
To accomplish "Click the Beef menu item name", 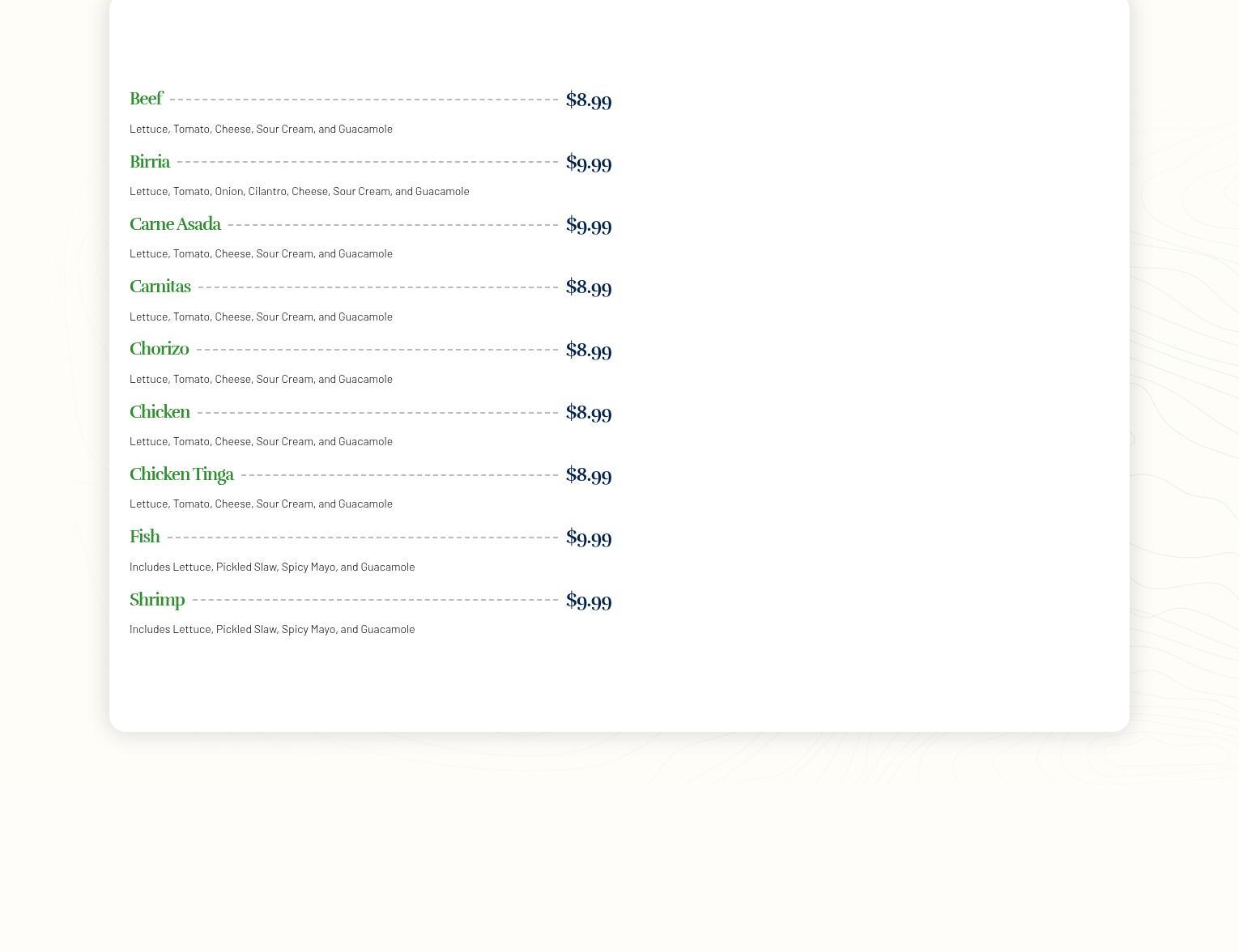I will click(146, 99).
